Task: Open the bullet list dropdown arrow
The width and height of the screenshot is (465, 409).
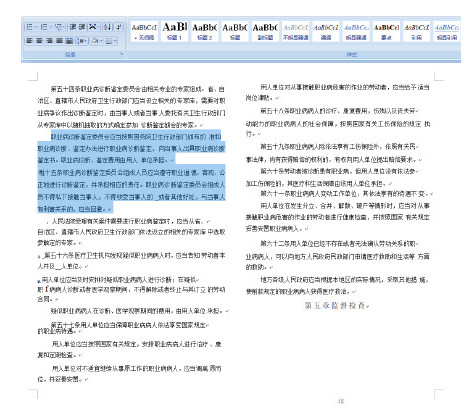Action: coord(36,27)
